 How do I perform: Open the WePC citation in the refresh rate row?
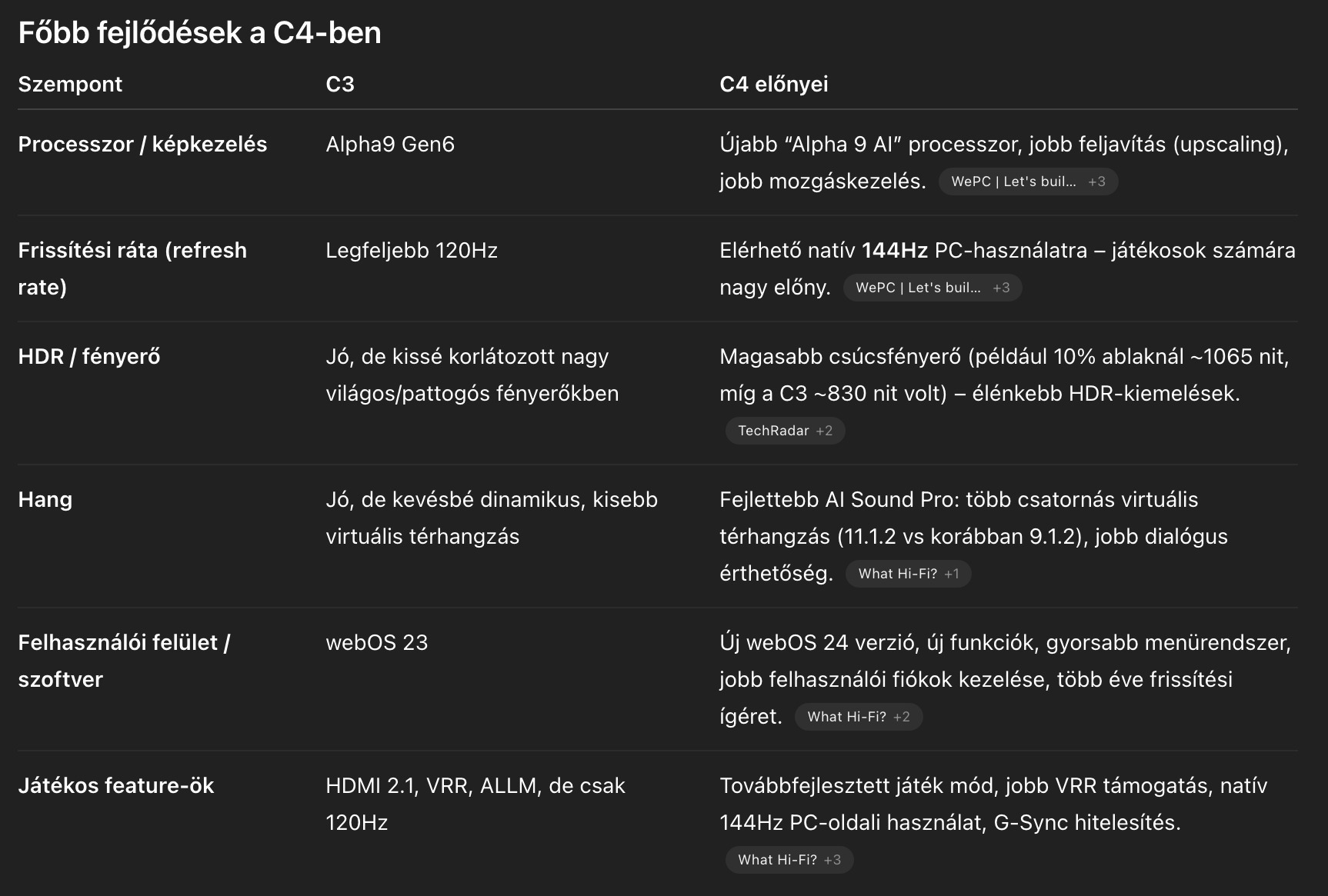point(932,288)
